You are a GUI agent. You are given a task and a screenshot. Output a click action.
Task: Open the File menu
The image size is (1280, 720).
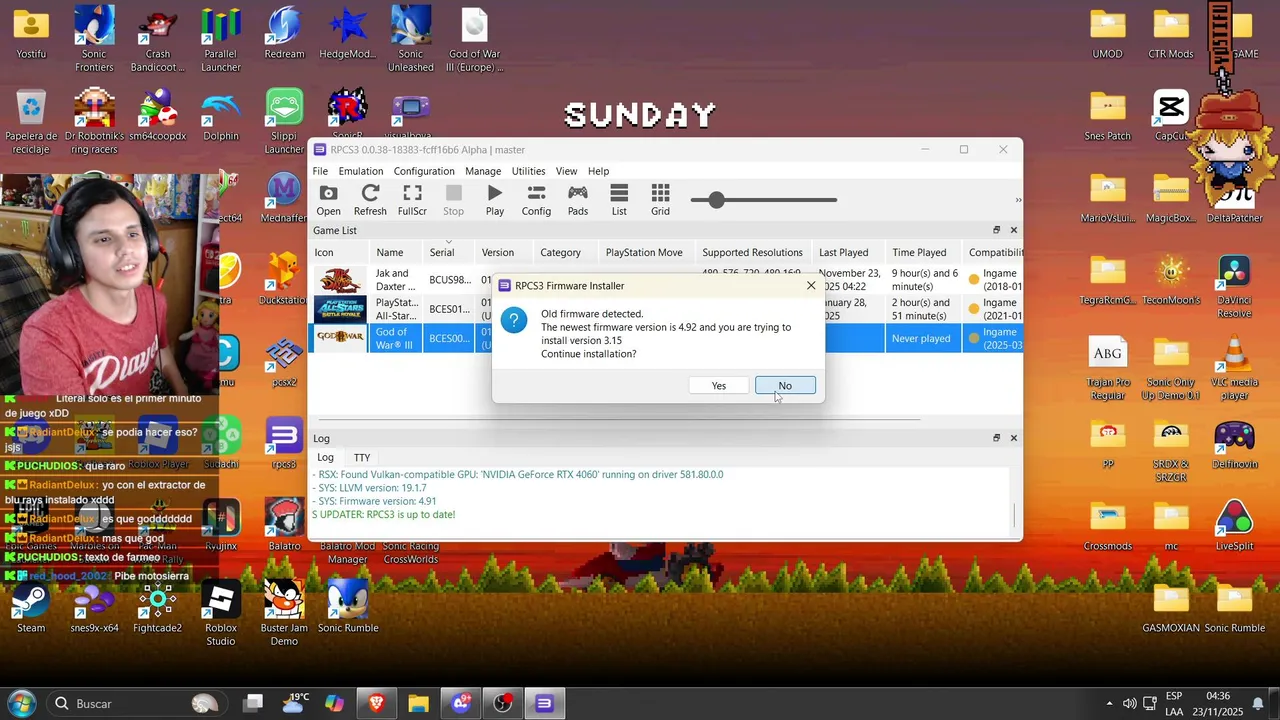[x=320, y=171]
